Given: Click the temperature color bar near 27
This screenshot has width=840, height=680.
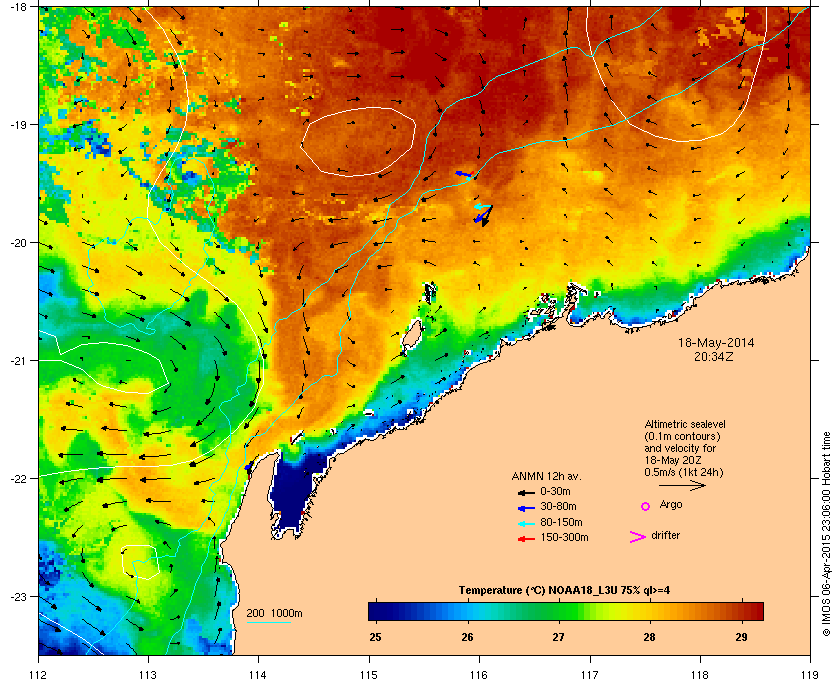Looking at the screenshot, I should point(559,611).
